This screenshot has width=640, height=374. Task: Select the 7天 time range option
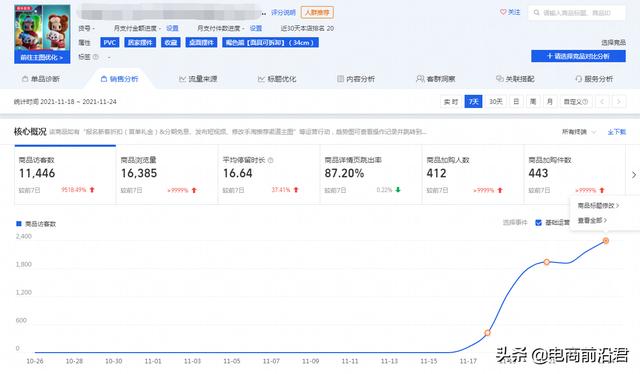(473, 102)
